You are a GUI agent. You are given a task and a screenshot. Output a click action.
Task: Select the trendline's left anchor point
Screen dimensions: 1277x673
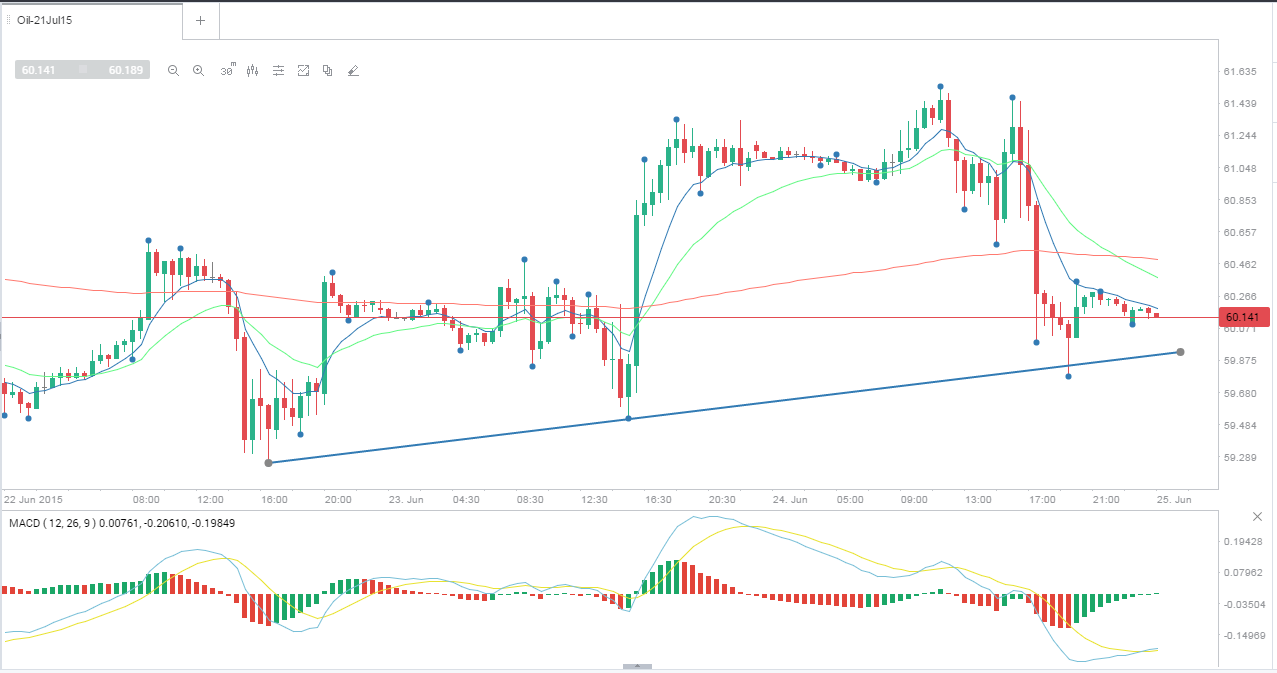[268, 462]
